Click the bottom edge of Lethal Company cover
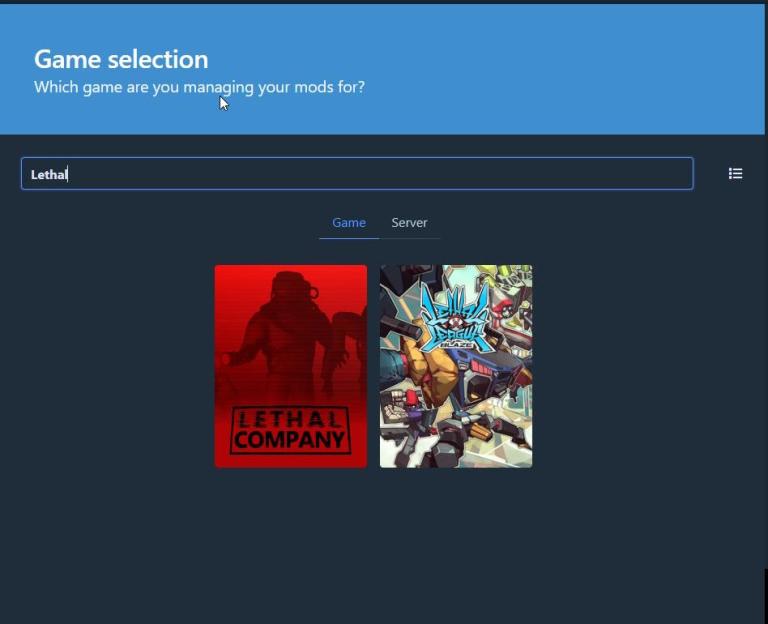The height and width of the screenshot is (624, 768). (x=290, y=463)
